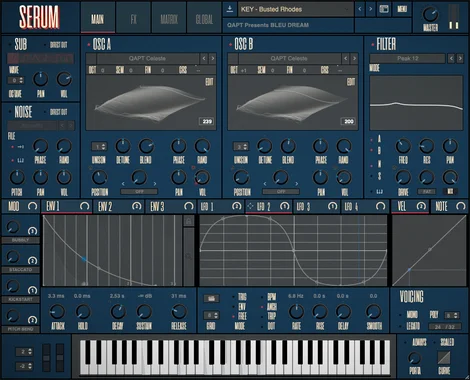Click the blue envelope curve point
Screen dimensions: 470x380
pos(84,259)
